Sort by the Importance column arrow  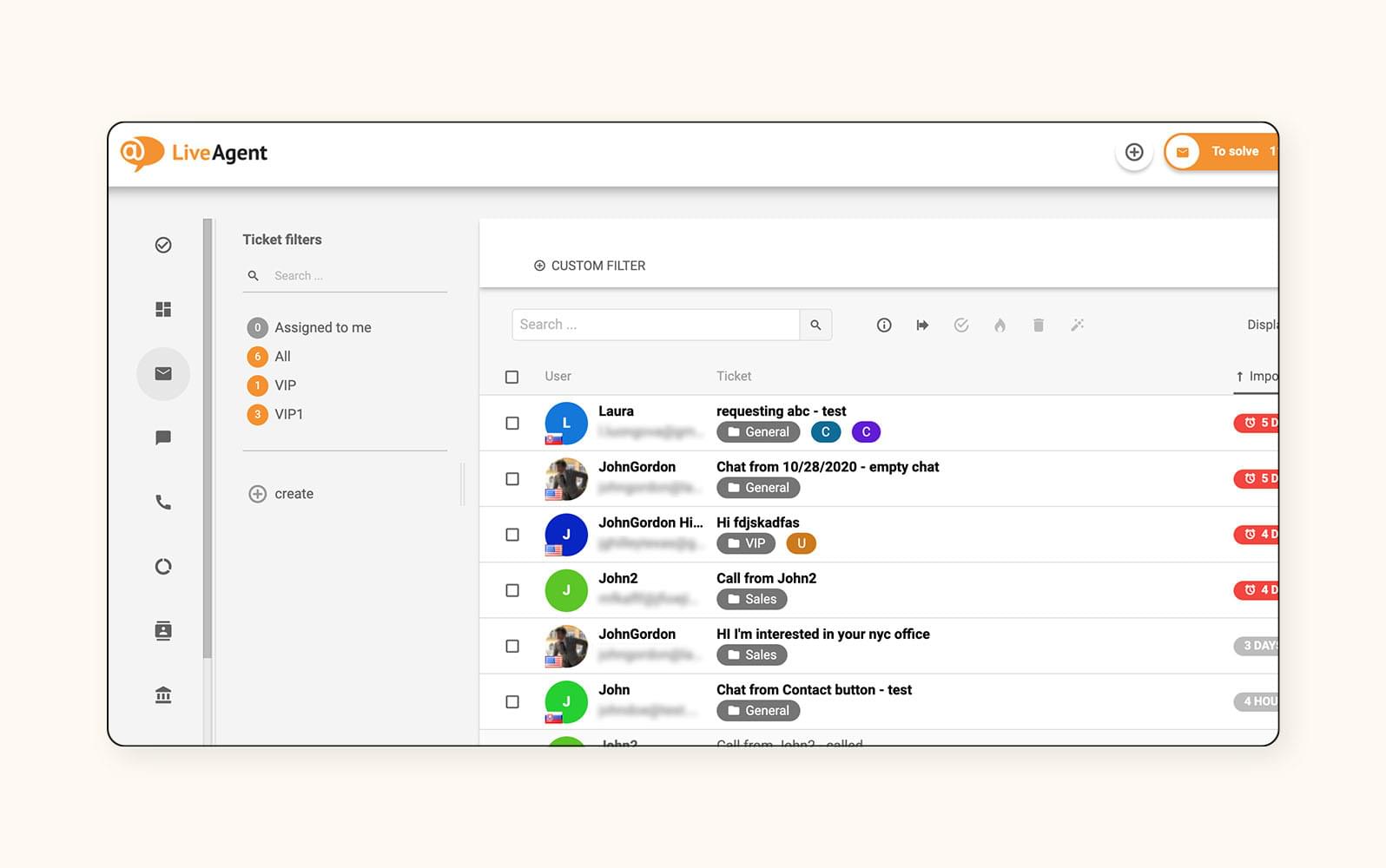(x=1239, y=377)
